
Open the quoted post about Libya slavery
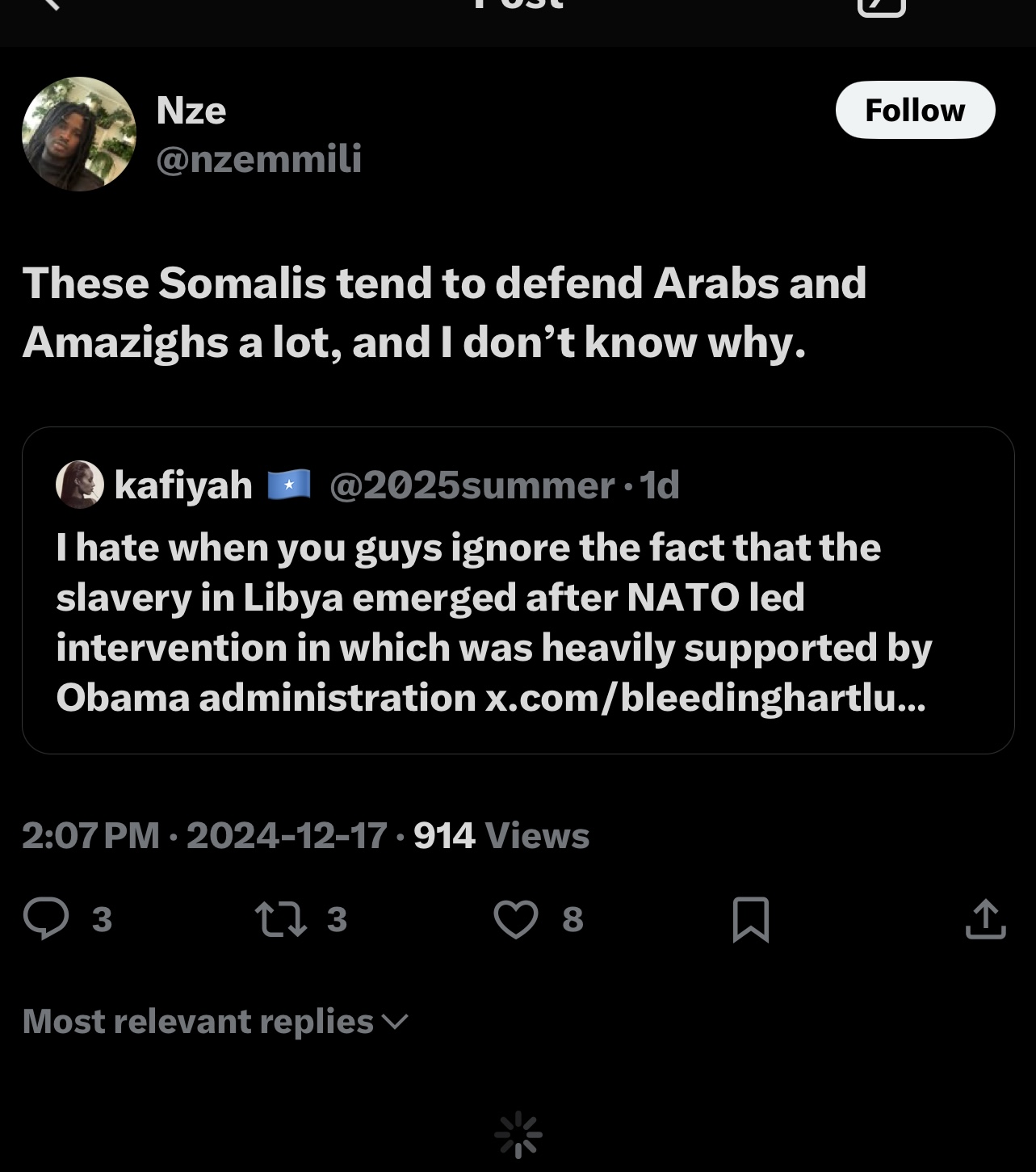[x=517, y=622]
